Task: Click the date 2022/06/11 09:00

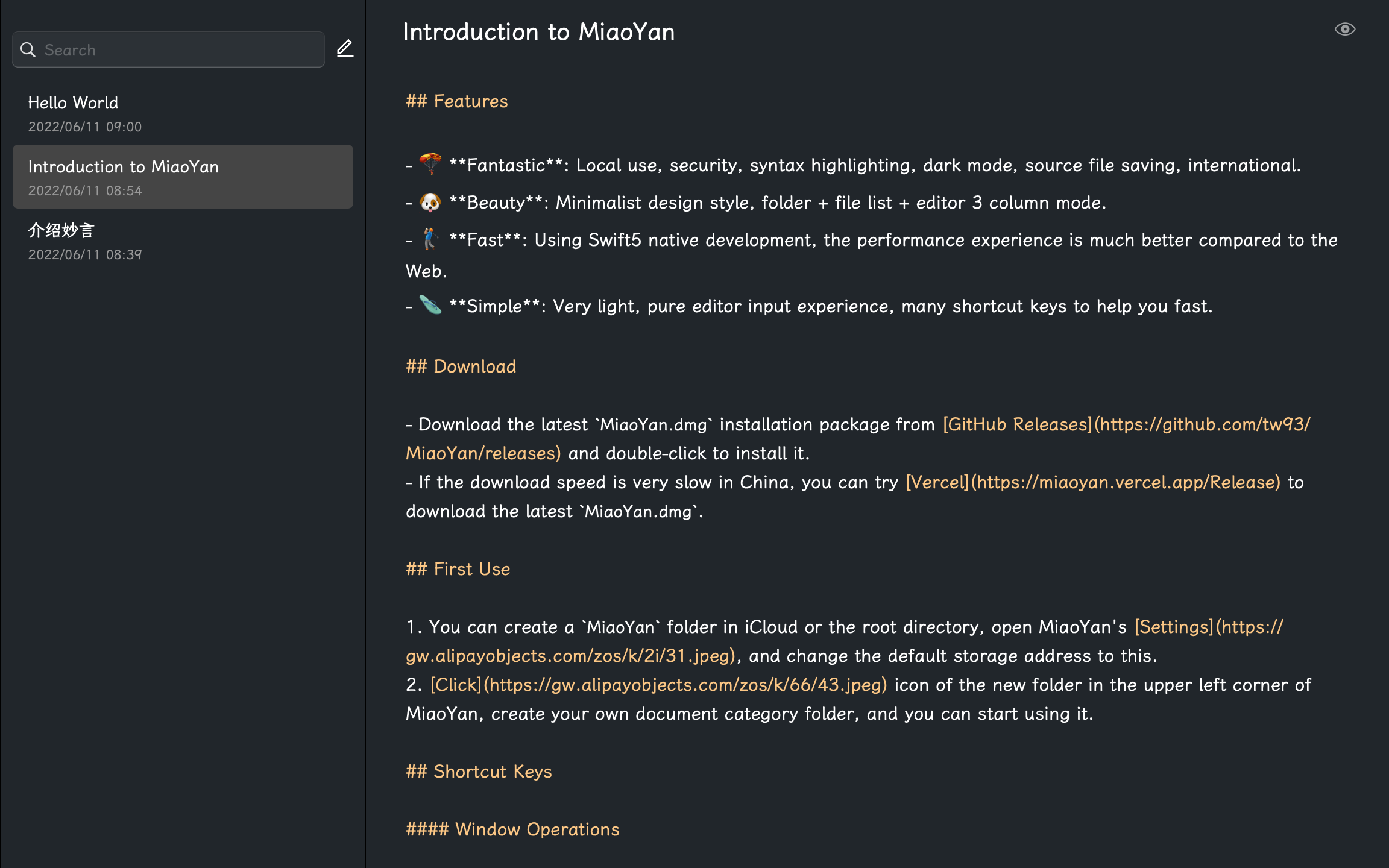Action: [x=85, y=127]
